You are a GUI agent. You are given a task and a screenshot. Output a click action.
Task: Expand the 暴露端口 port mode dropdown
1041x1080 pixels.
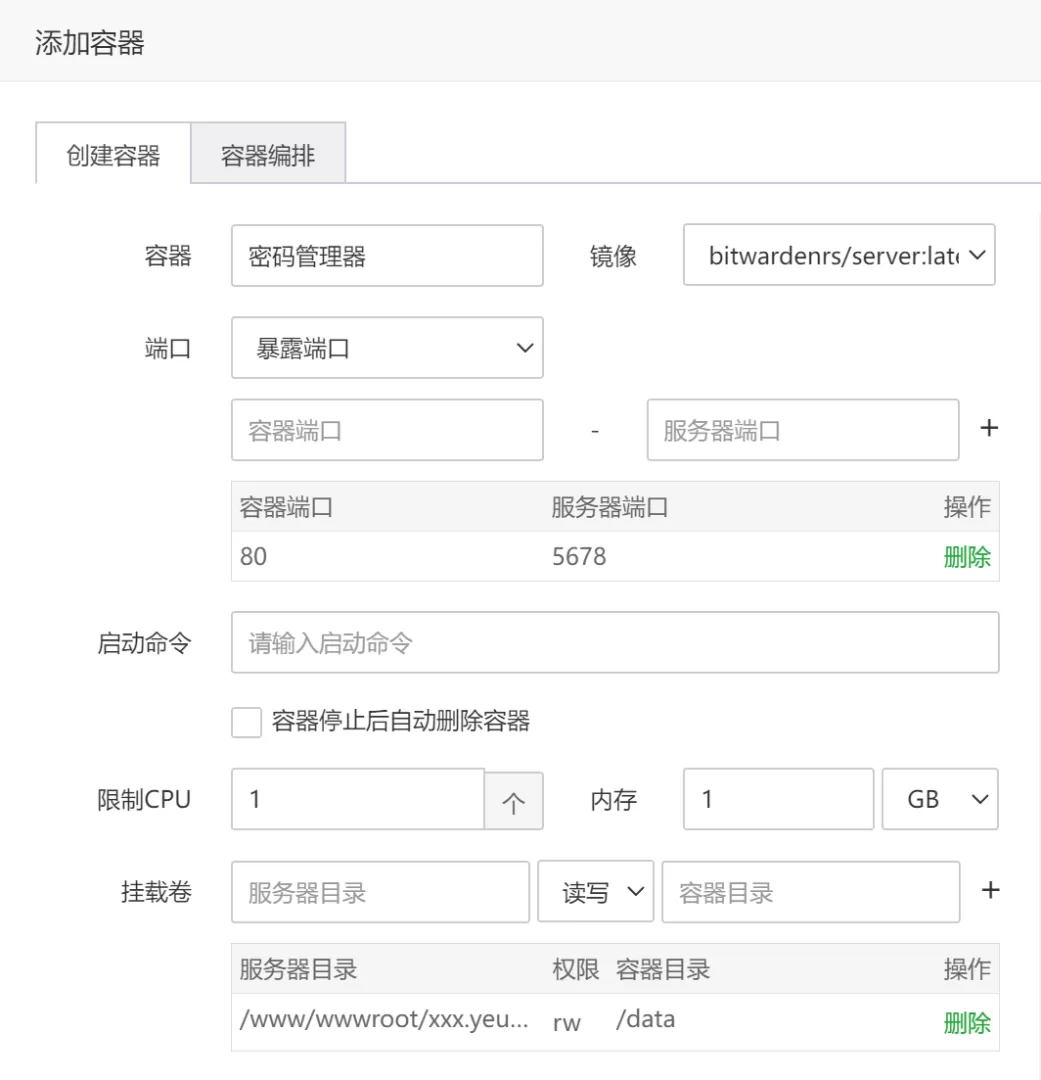point(387,348)
